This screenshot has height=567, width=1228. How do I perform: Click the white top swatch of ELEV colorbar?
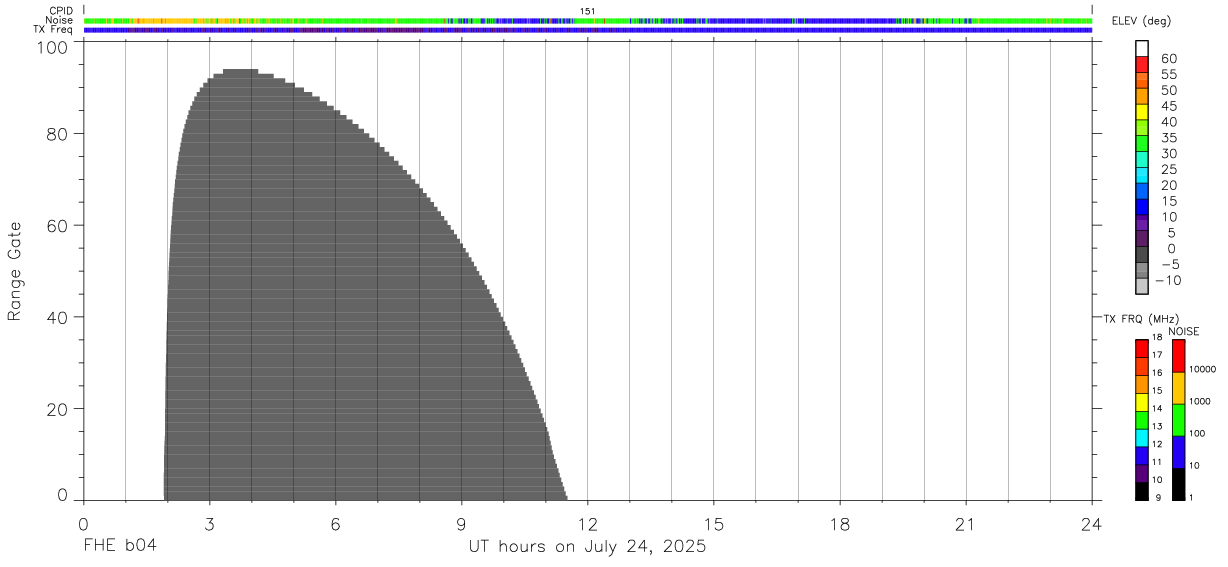1142,49
